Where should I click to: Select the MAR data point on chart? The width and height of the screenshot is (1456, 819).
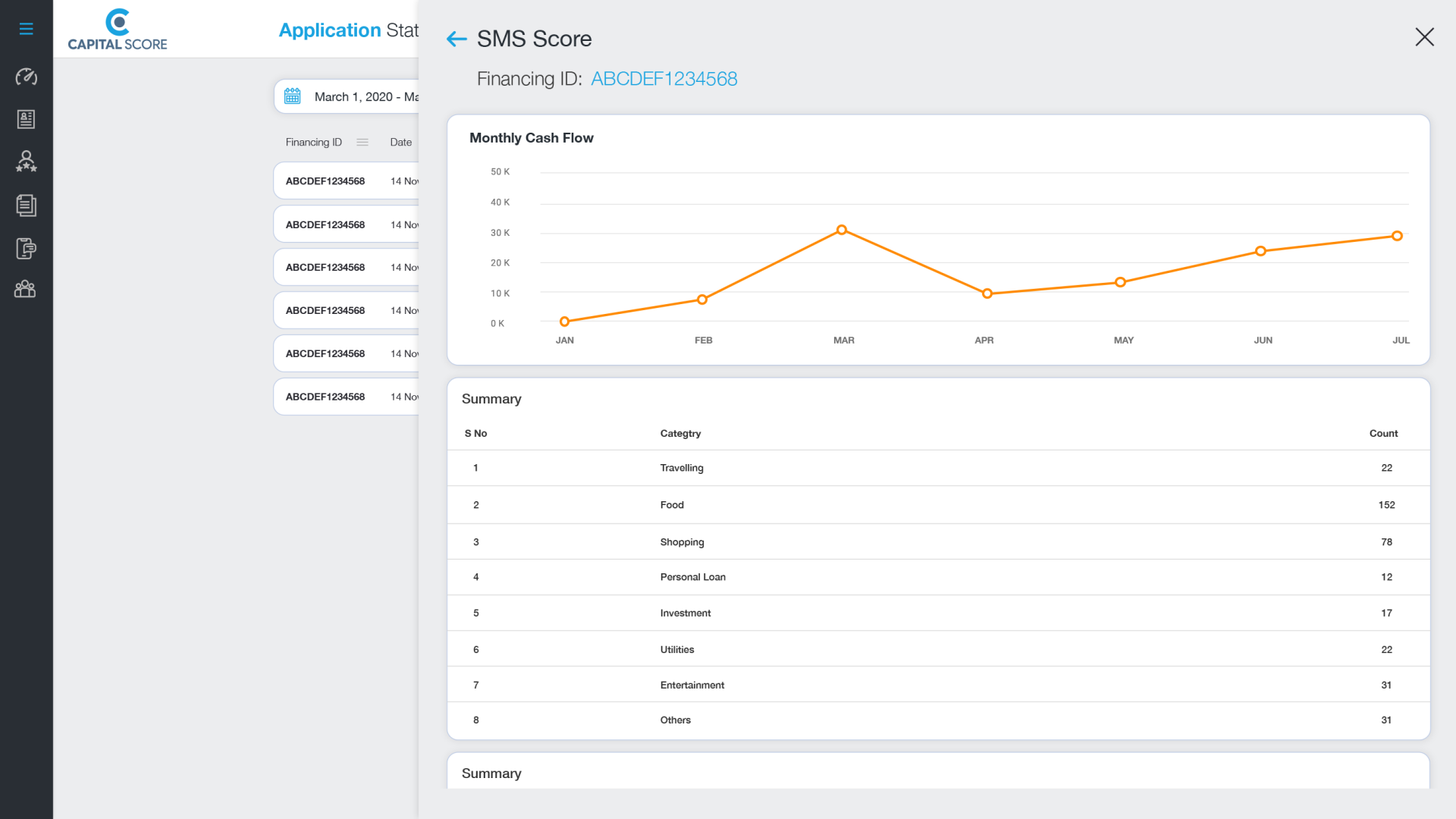pyautogui.click(x=842, y=230)
